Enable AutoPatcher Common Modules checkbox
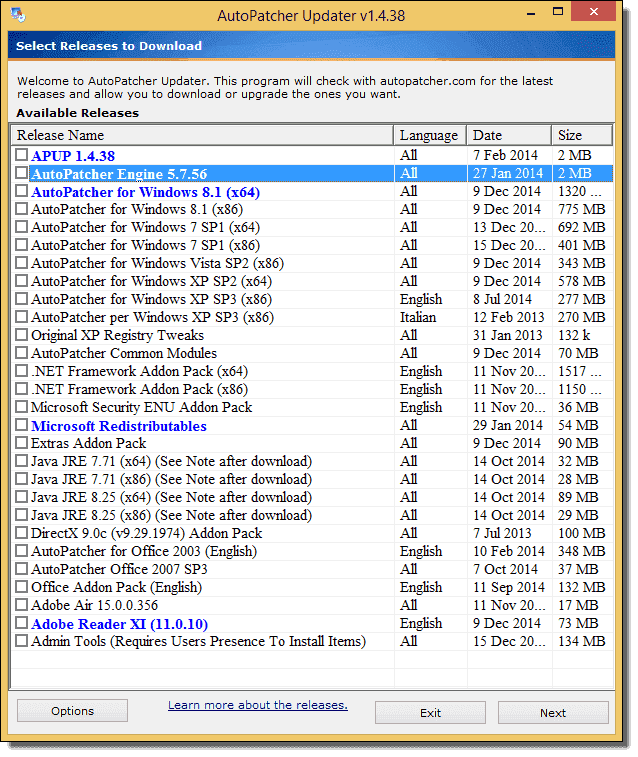 (21, 352)
